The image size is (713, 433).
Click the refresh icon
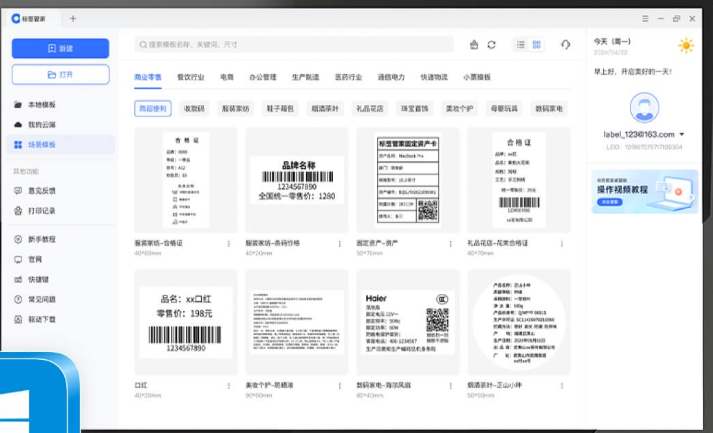pos(492,45)
